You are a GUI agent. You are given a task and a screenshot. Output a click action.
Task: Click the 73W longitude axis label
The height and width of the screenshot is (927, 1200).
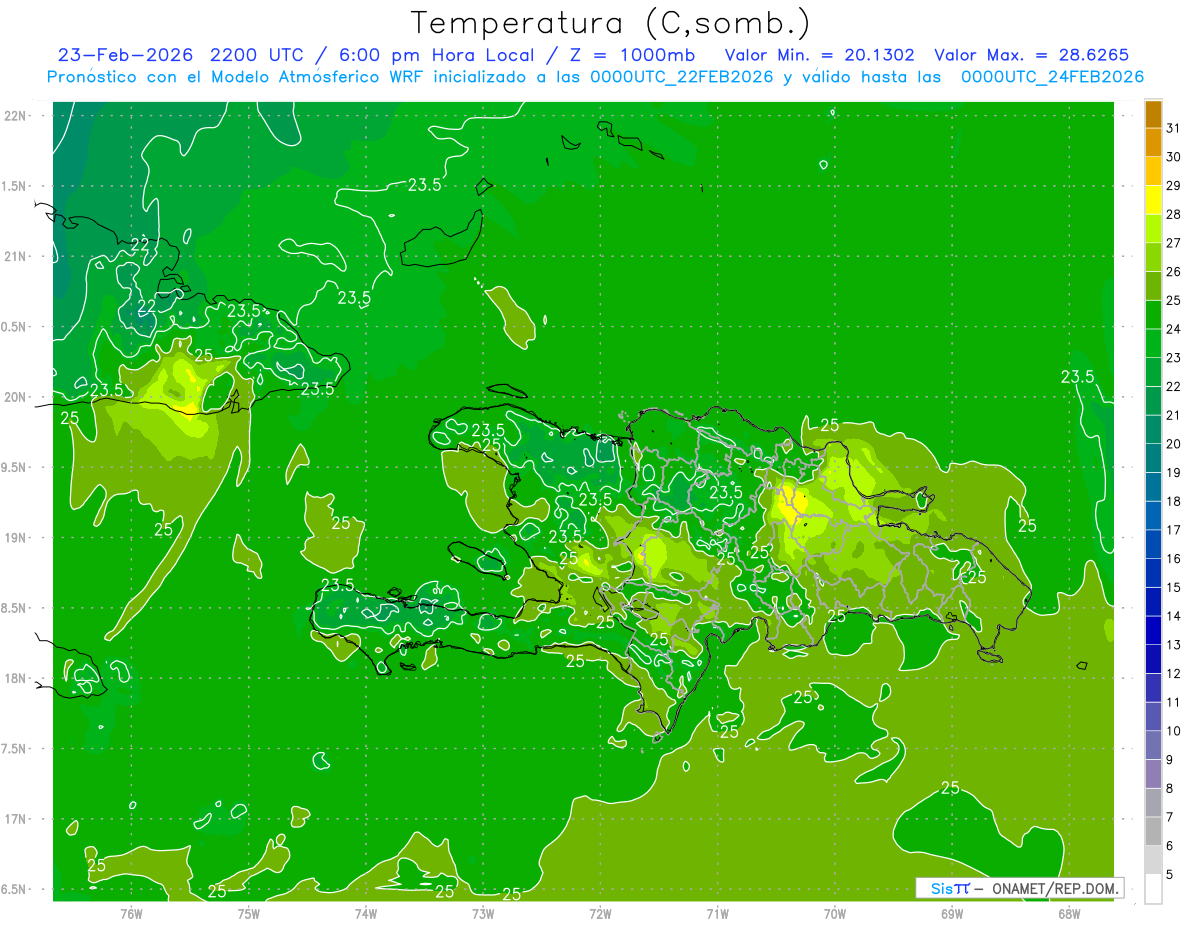point(483,913)
